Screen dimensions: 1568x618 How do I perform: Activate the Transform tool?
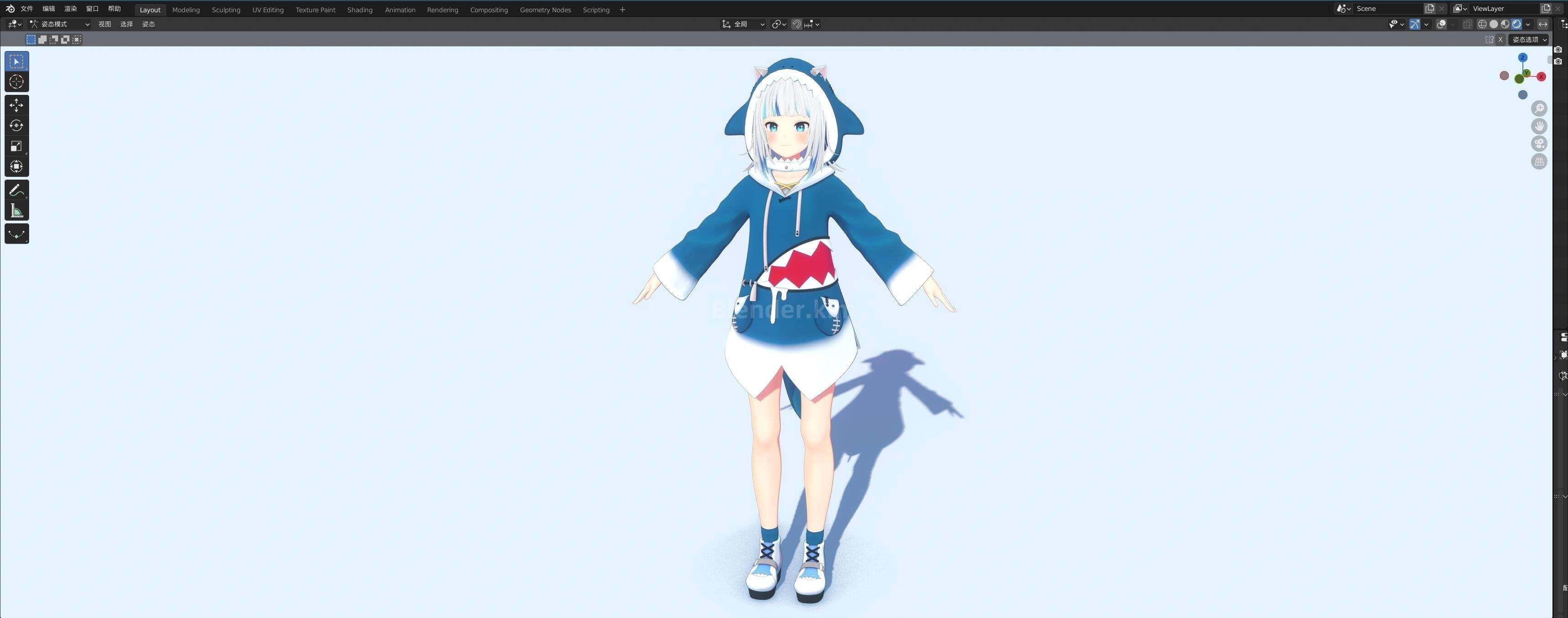pyautogui.click(x=16, y=166)
